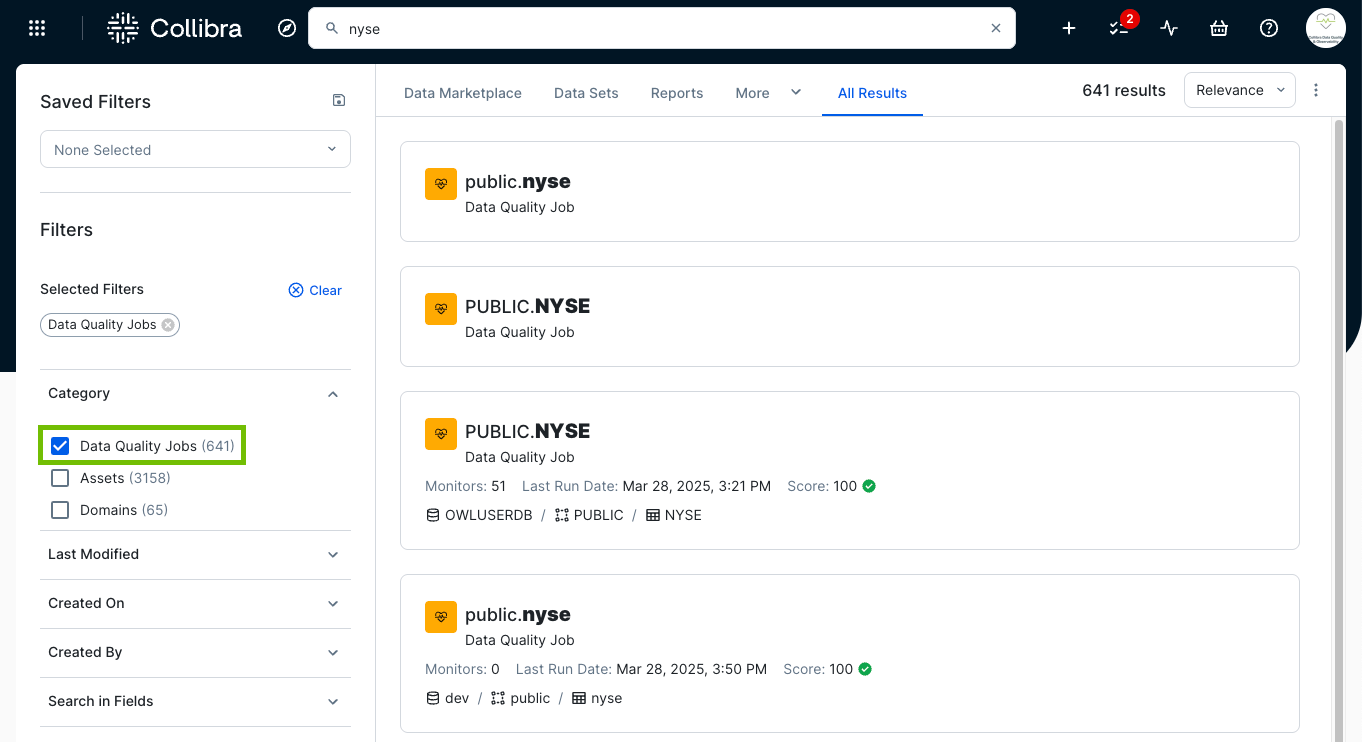Clear the nyse search text with the X
This screenshot has height=742, width=1362.
996,28
